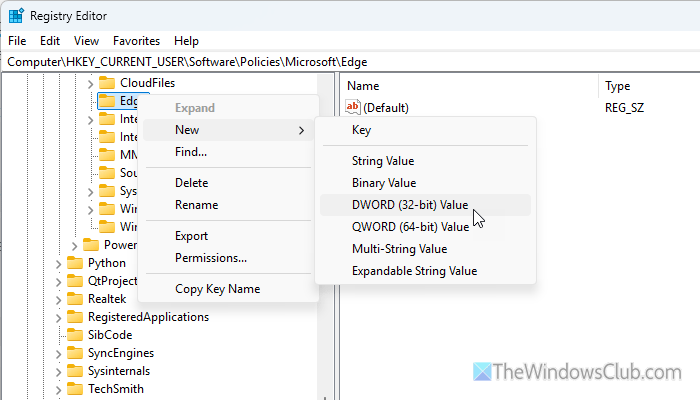Click the CloudFiles folder icon
The image size is (700, 400).
click(x=108, y=82)
